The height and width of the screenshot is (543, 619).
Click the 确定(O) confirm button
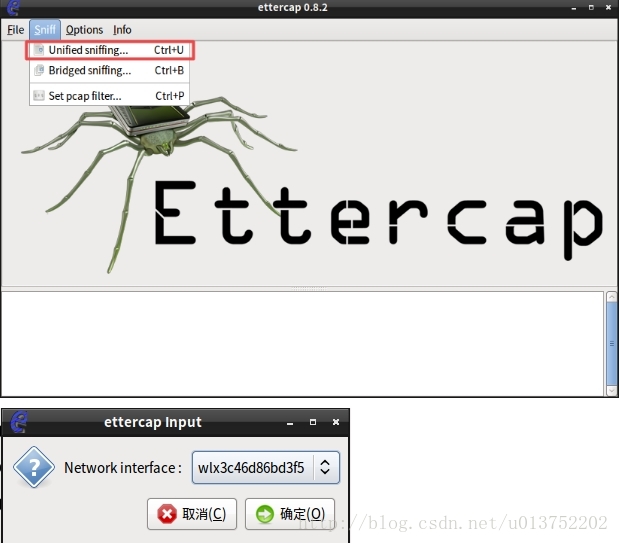point(290,514)
